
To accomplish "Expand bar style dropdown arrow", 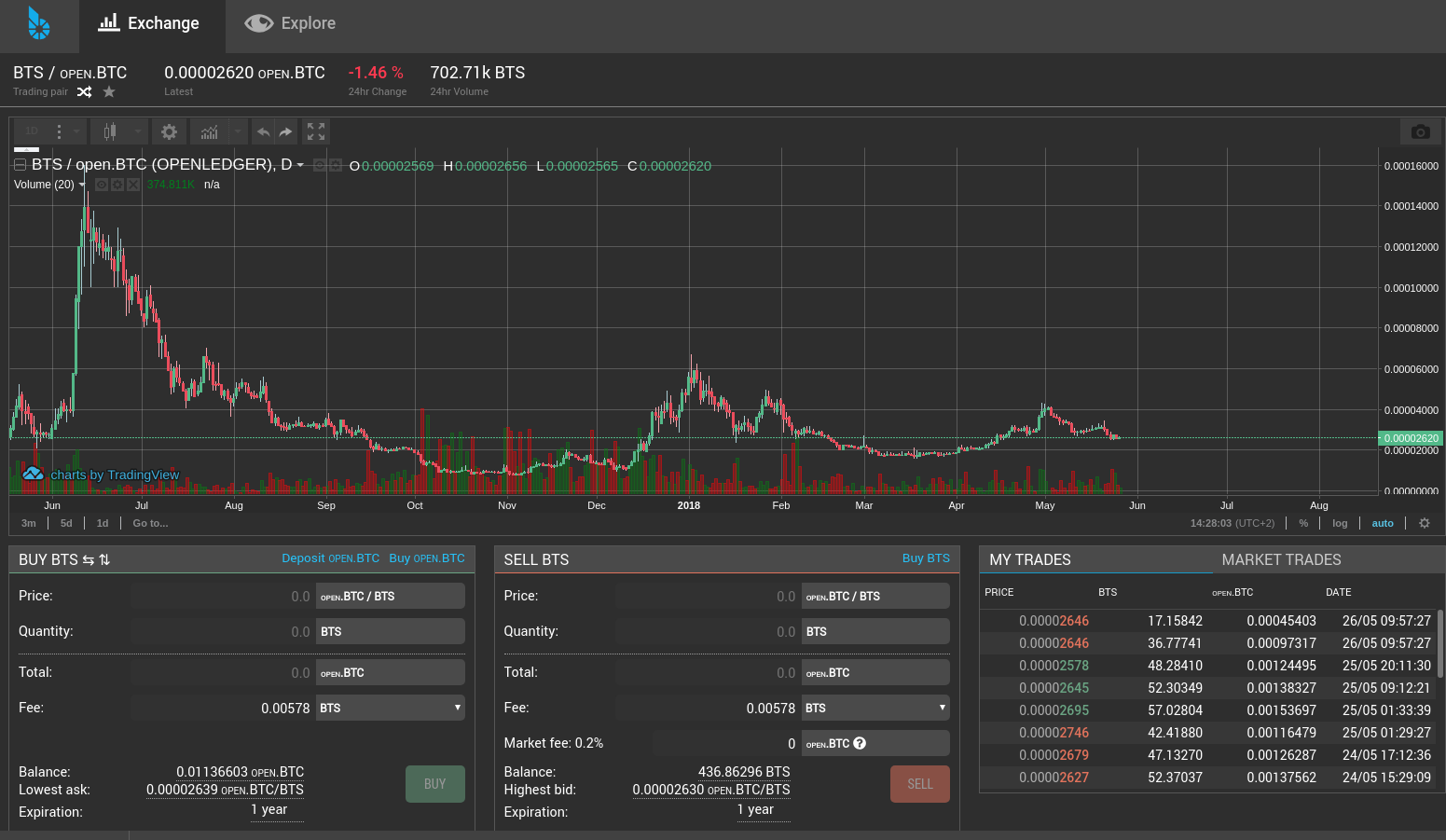I will point(138,131).
